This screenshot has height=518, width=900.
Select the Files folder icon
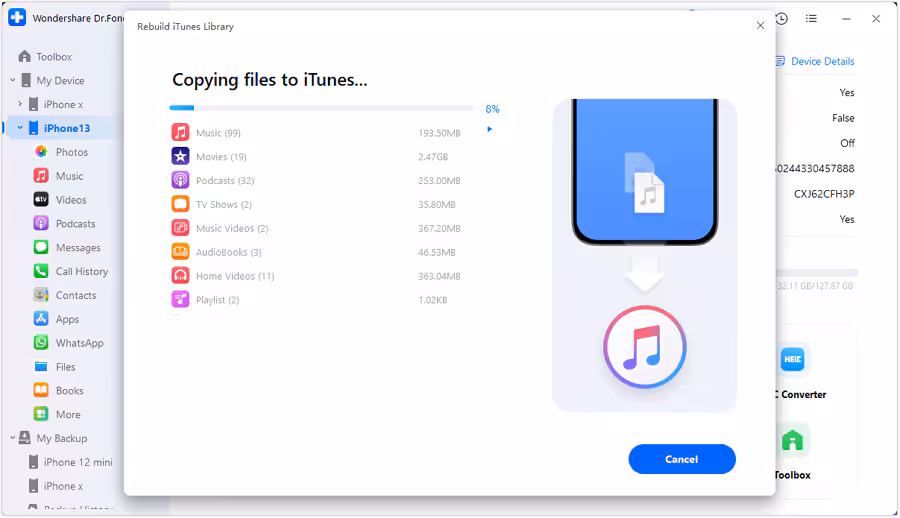tap(41, 366)
